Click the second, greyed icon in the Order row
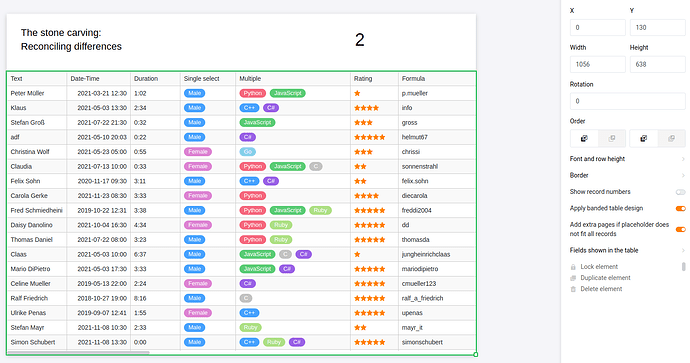The width and height of the screenshot is (690, 363). [x=612, y=139]
